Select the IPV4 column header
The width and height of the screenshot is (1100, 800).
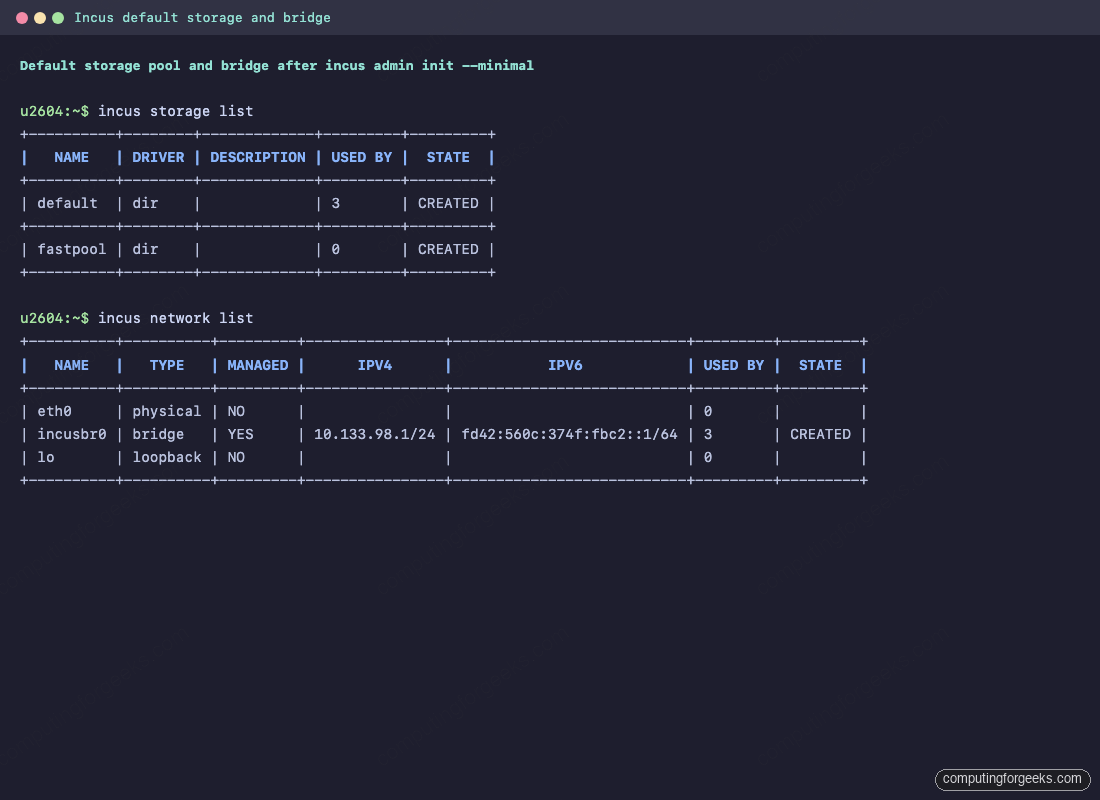[x=375, y=366]
